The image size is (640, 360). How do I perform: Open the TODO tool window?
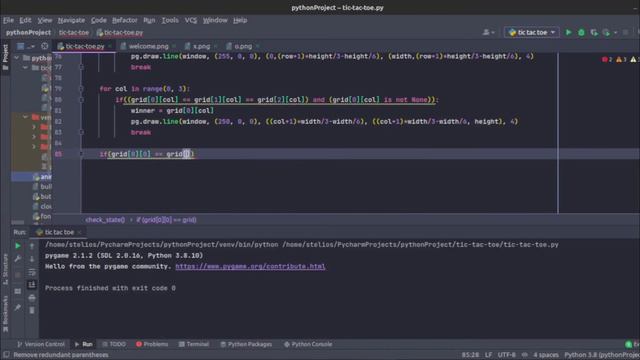coord(113,344)
